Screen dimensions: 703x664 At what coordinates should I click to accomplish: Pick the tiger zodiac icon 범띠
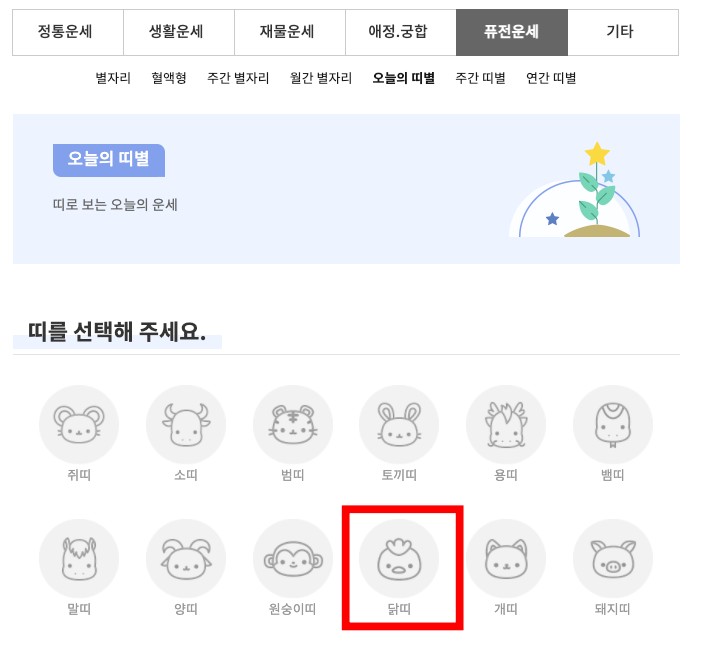point(292,424)
